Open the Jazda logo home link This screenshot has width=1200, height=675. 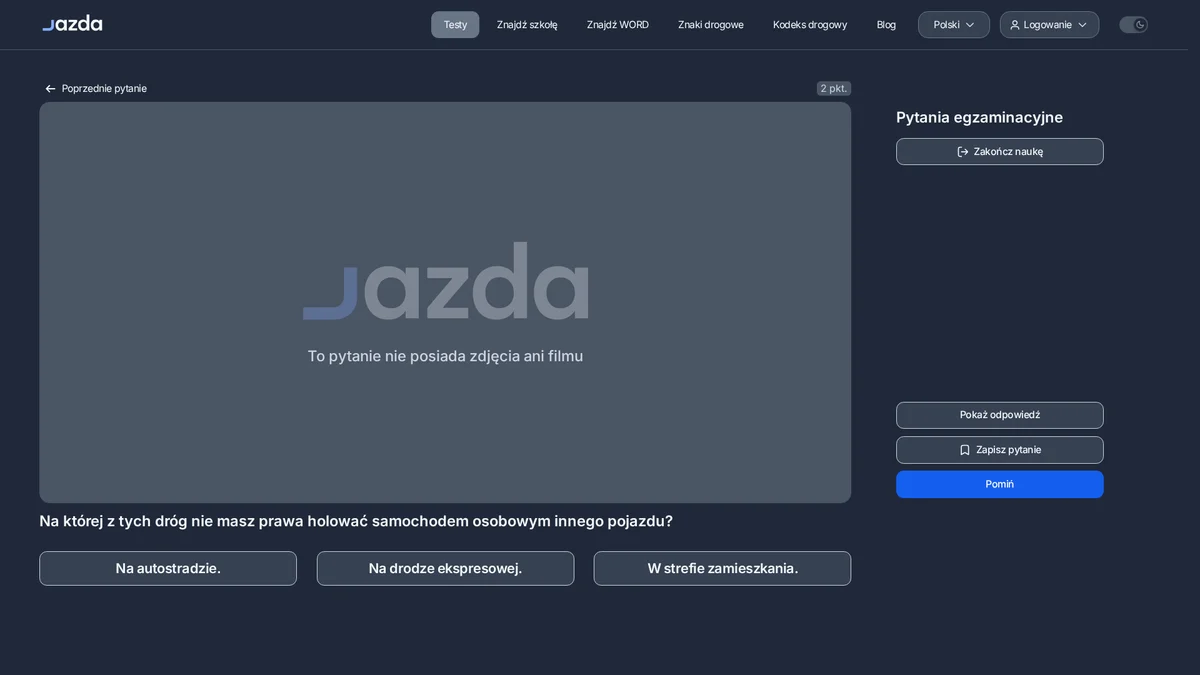72,24
